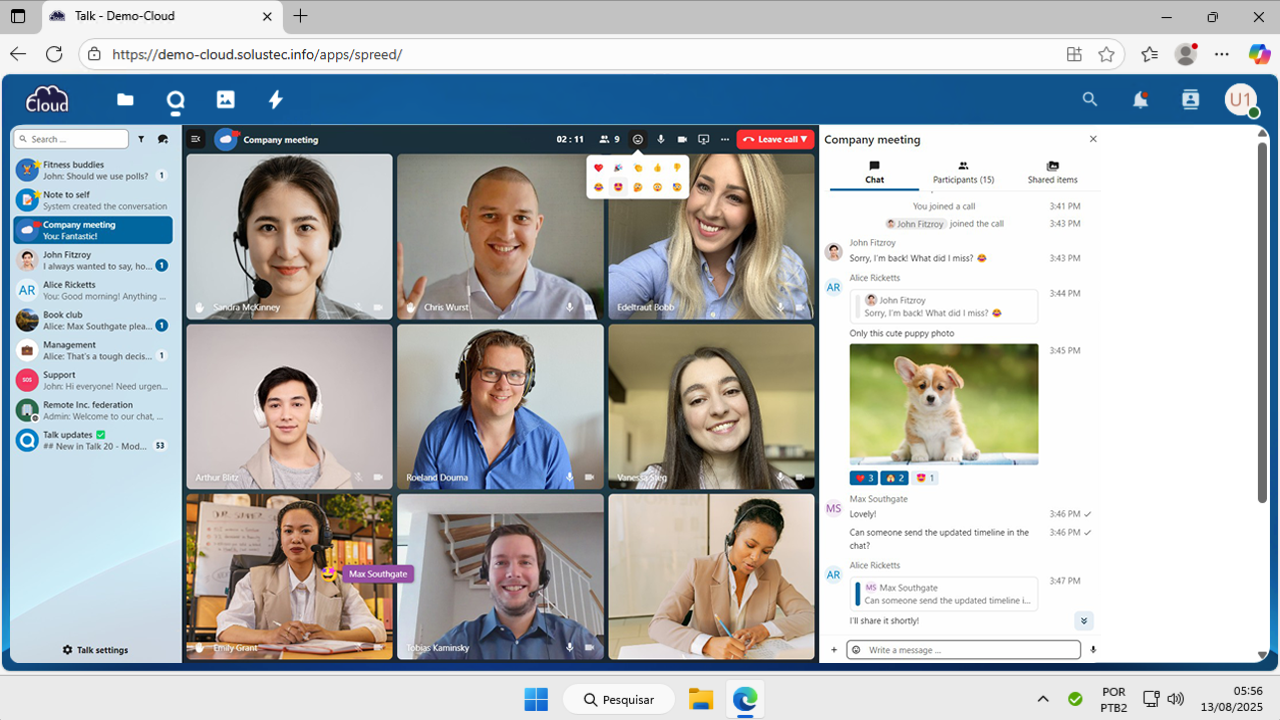Image resolution: width=1280 pixels, height=720 pixels.
Task: Record a voice message using chat microphone
Action: [1093, 650]
